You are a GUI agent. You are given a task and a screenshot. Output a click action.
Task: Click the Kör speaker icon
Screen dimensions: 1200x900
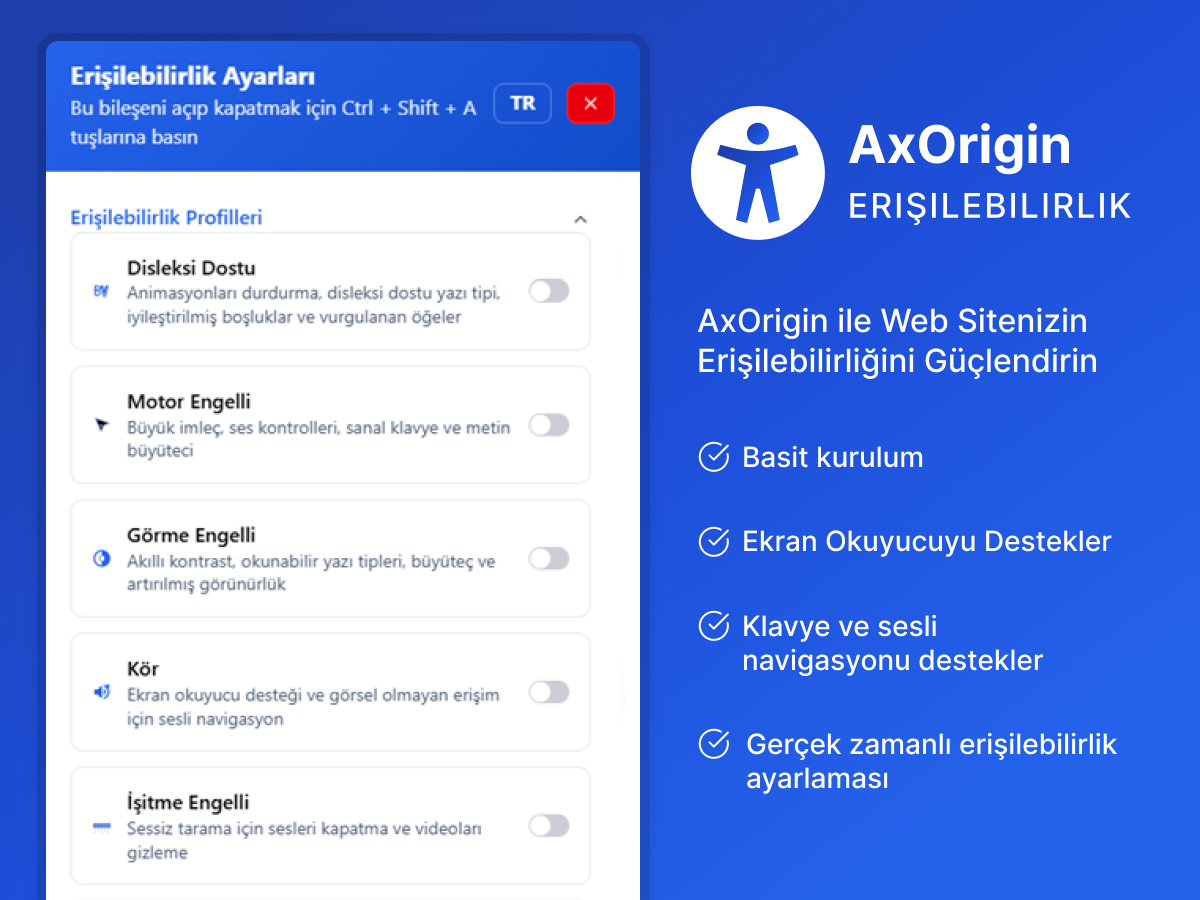pos(101,692)
